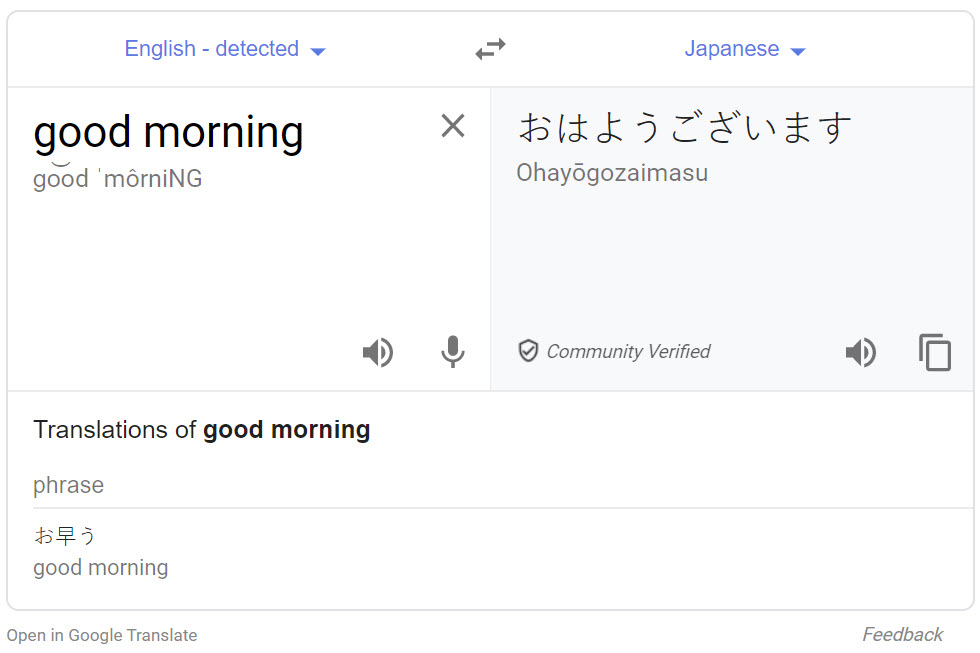
Task: Click the phonetic pronunciation under source text
Action: pos(118,179)
